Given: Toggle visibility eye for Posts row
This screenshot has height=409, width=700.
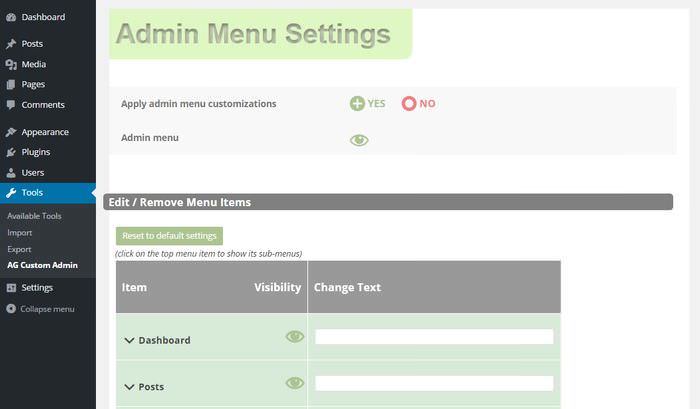Looking at the screenshot, I should pos(295,383).
